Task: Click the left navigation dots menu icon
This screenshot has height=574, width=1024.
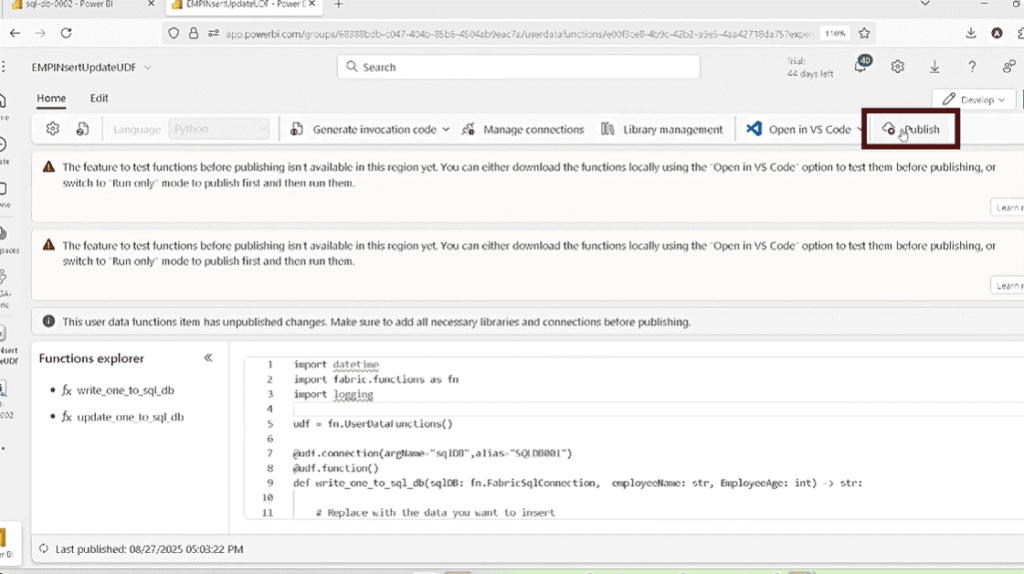Action: coord(4,67)
